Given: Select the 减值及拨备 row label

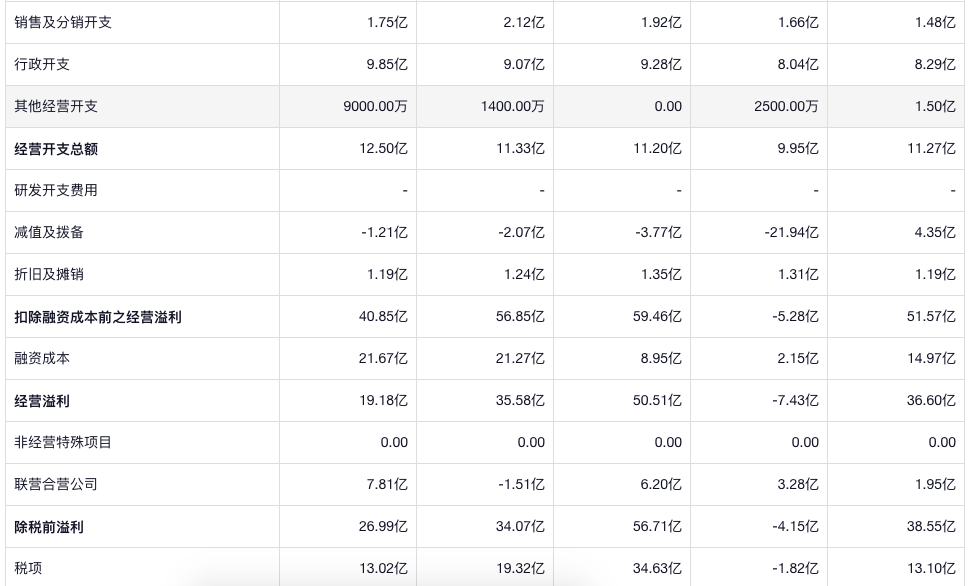Looking at the screenshot, I should coord(49,232).
